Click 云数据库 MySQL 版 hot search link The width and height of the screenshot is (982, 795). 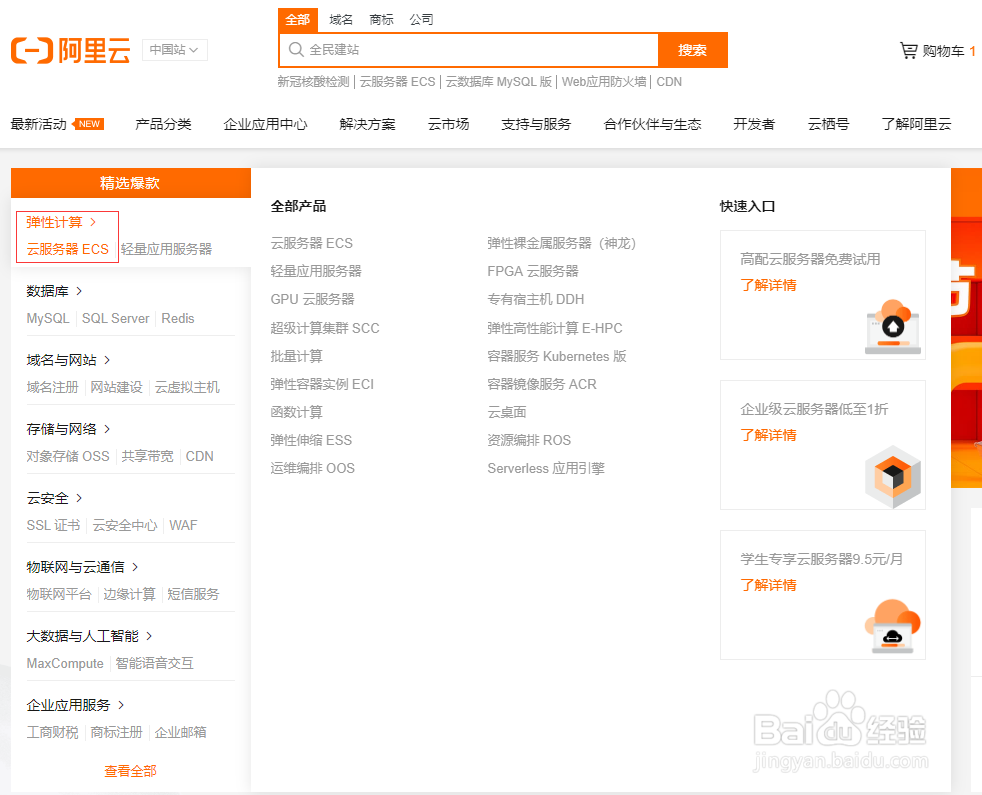[x=499, y=81]
